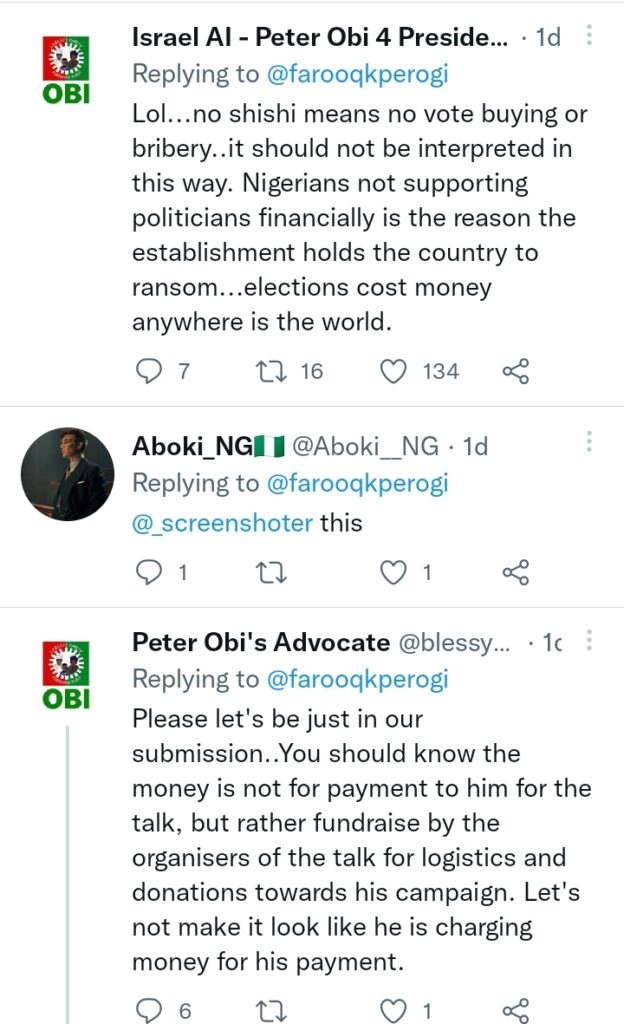624x1024 pixels.
Task: Retweet Peter Obi's Advocate tweet
Action: (269, 1011)
